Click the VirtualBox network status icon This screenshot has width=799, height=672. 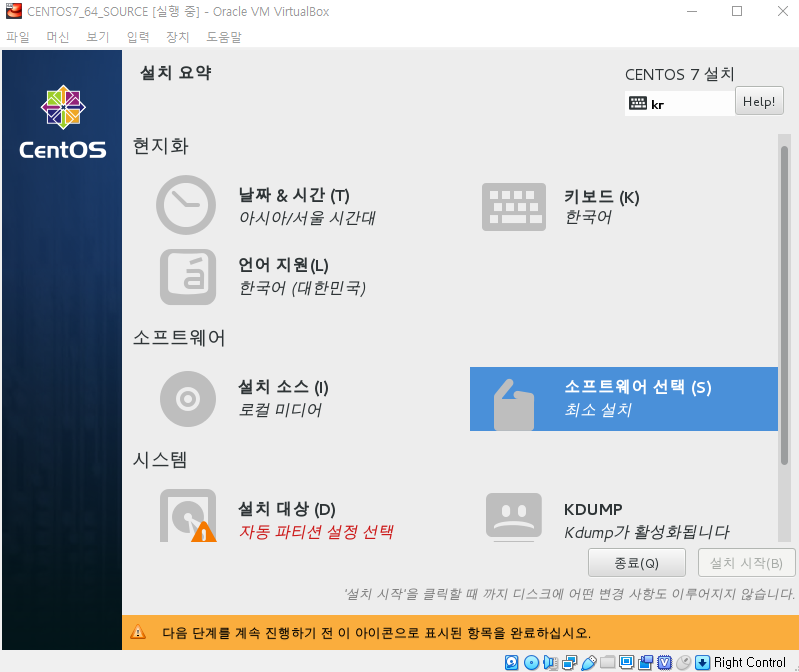click(x=570, y=662)
